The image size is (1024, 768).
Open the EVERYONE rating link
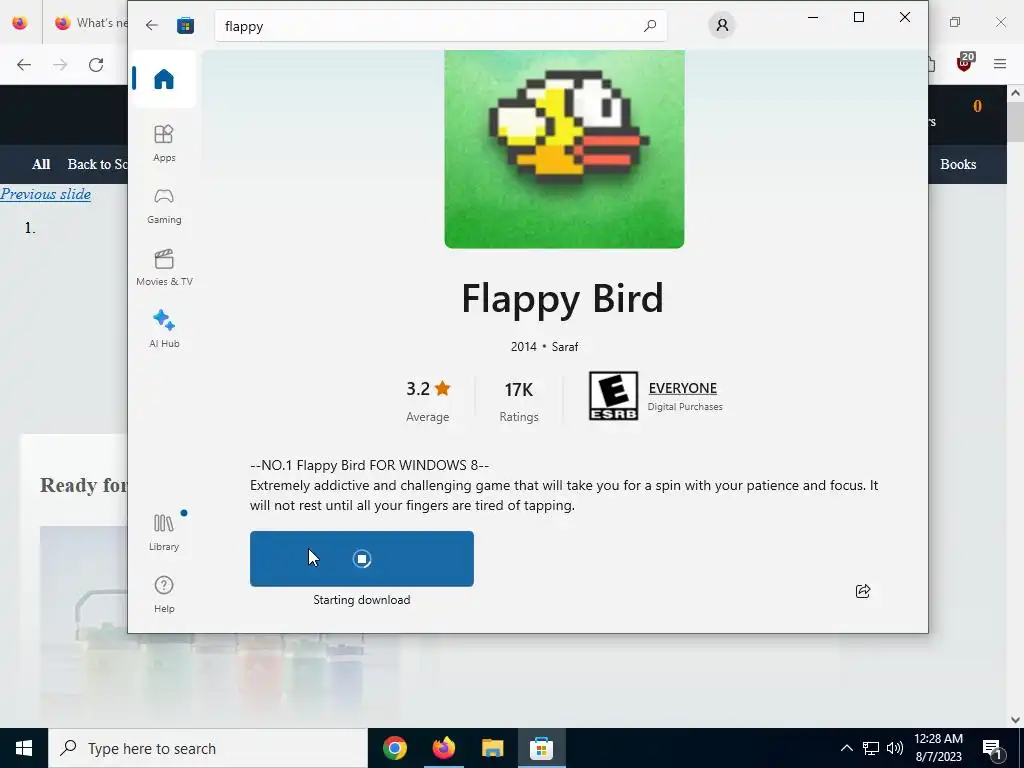pyautogui.click(x=682, y=388)
